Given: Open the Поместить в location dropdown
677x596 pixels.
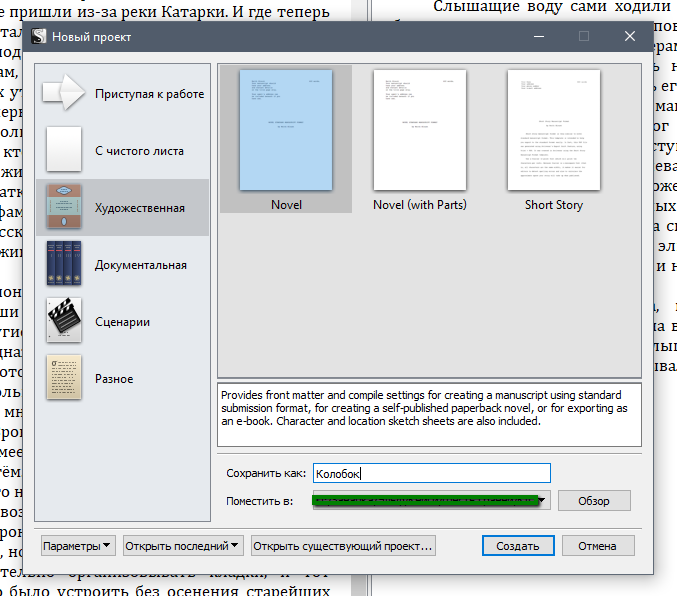Looking at the screenshot, I should pos(543,500).
